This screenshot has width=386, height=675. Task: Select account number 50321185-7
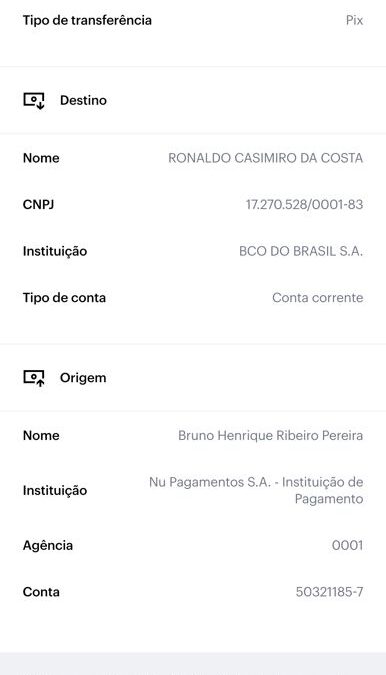pyautogui.click(x=329, y=592)
